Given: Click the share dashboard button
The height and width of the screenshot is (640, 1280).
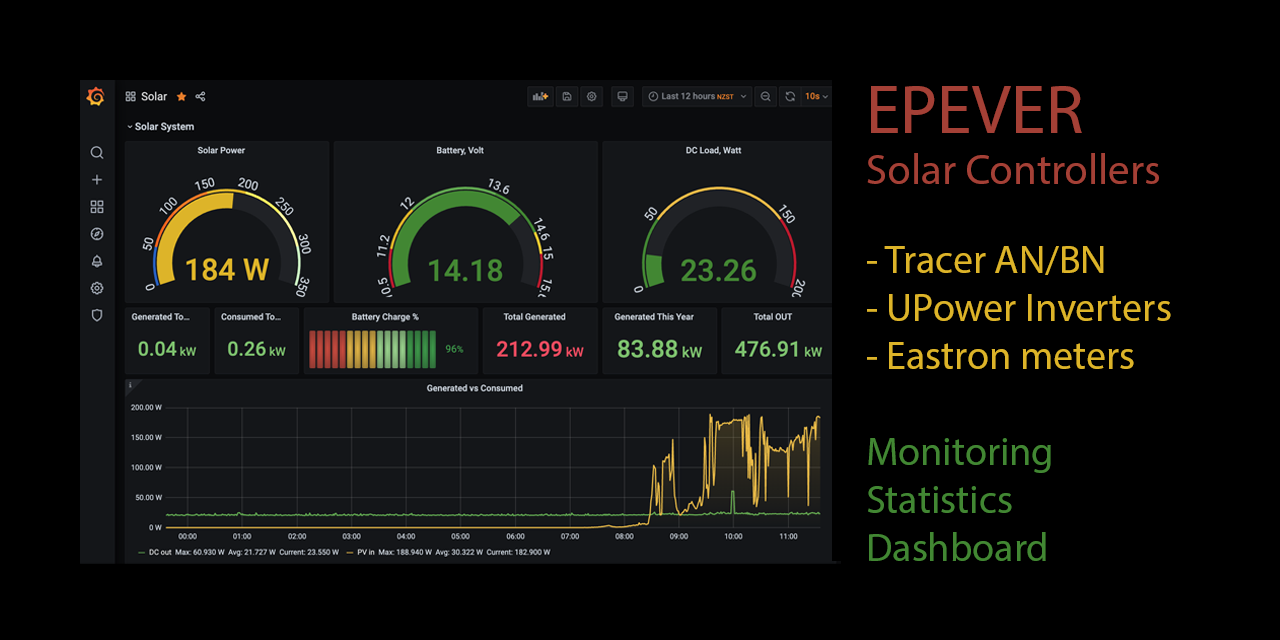Looking at the screenshot, I should (200, 96).
